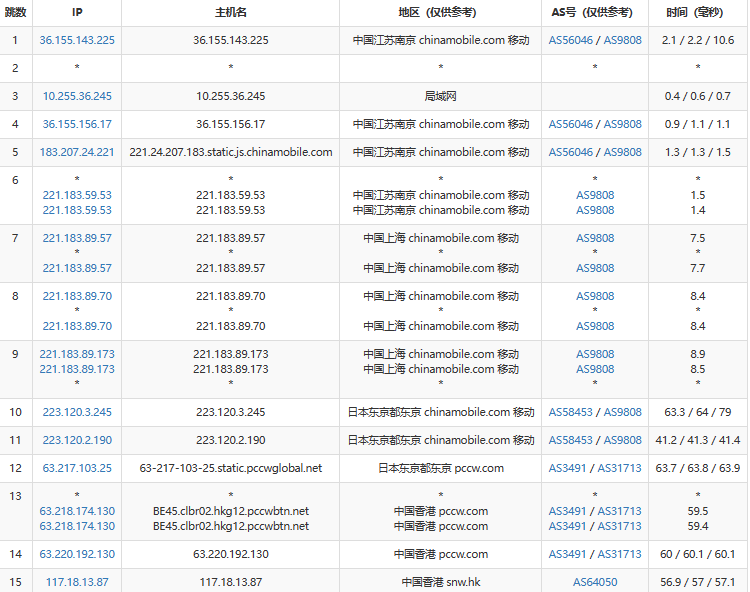Open the AS56046 link in hop 4 row
Viewport: 750px width, 592px height.
[x=570, y=124]
